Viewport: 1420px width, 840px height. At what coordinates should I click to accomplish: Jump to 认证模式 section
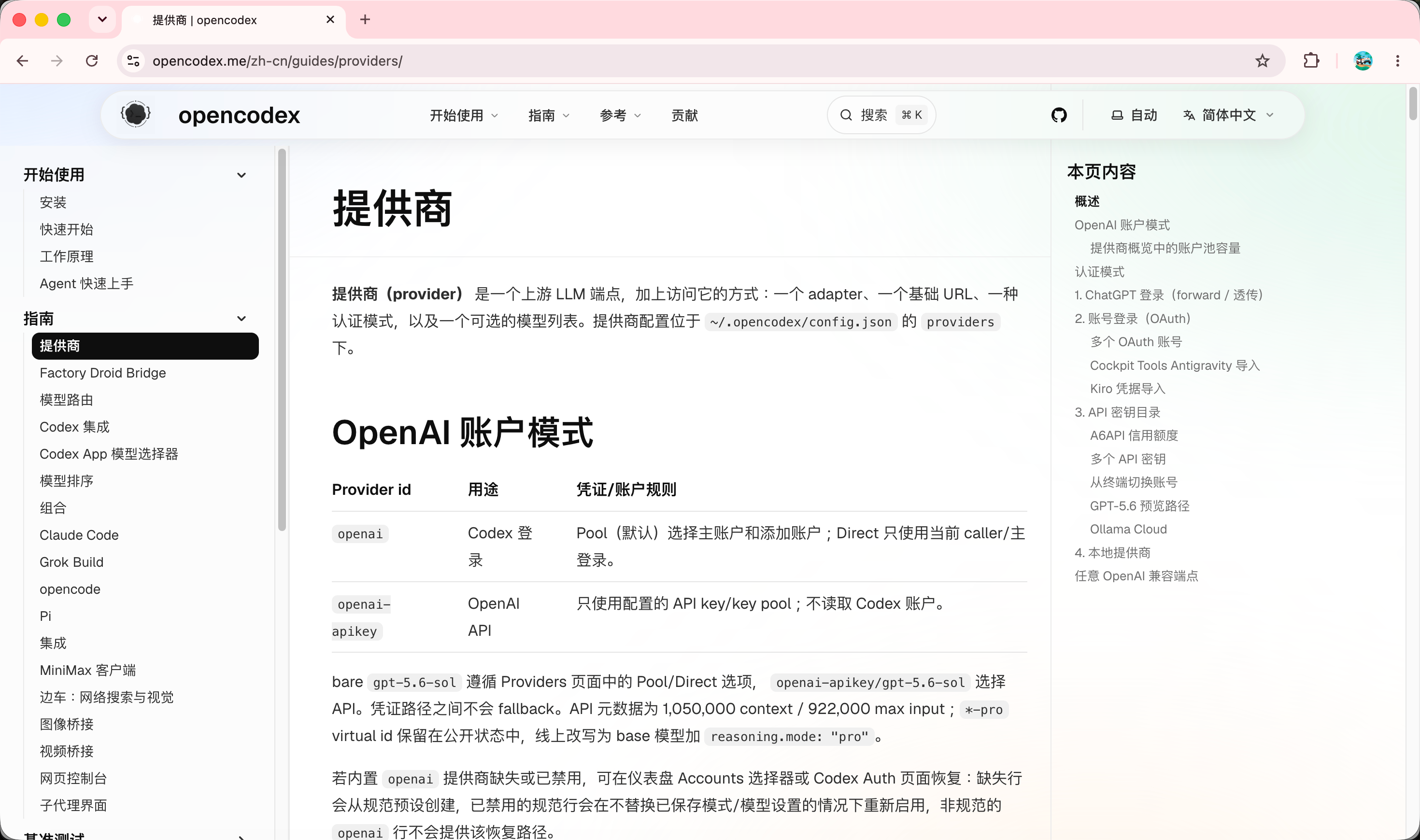1100,272
